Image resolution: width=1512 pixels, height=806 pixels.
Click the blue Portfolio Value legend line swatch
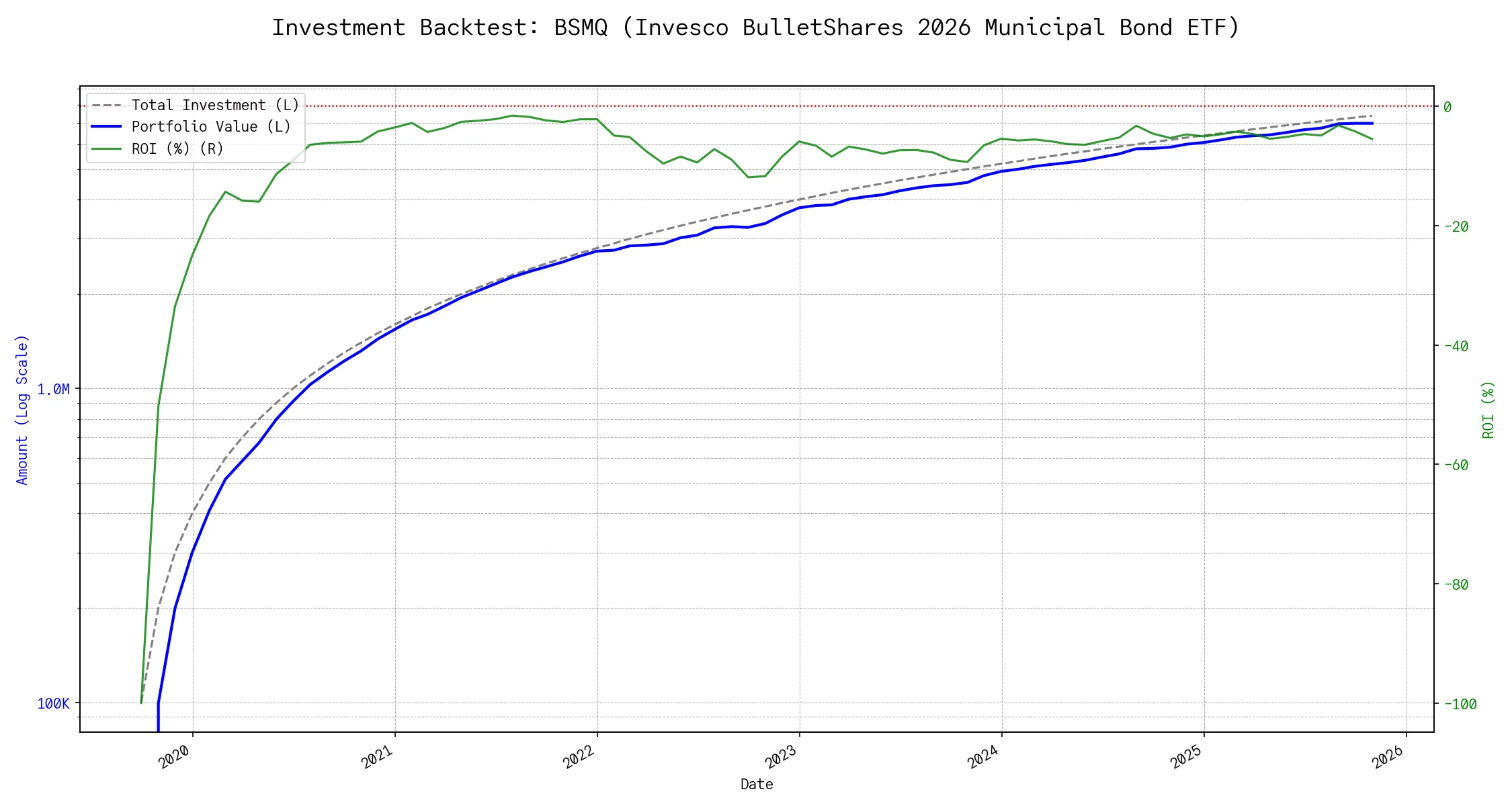(x=106, y=127)
